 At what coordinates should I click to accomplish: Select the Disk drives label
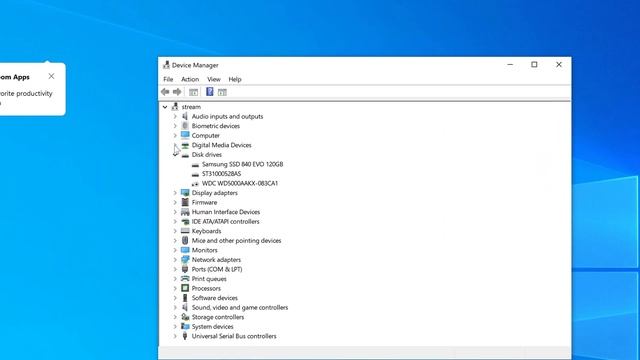207,155
